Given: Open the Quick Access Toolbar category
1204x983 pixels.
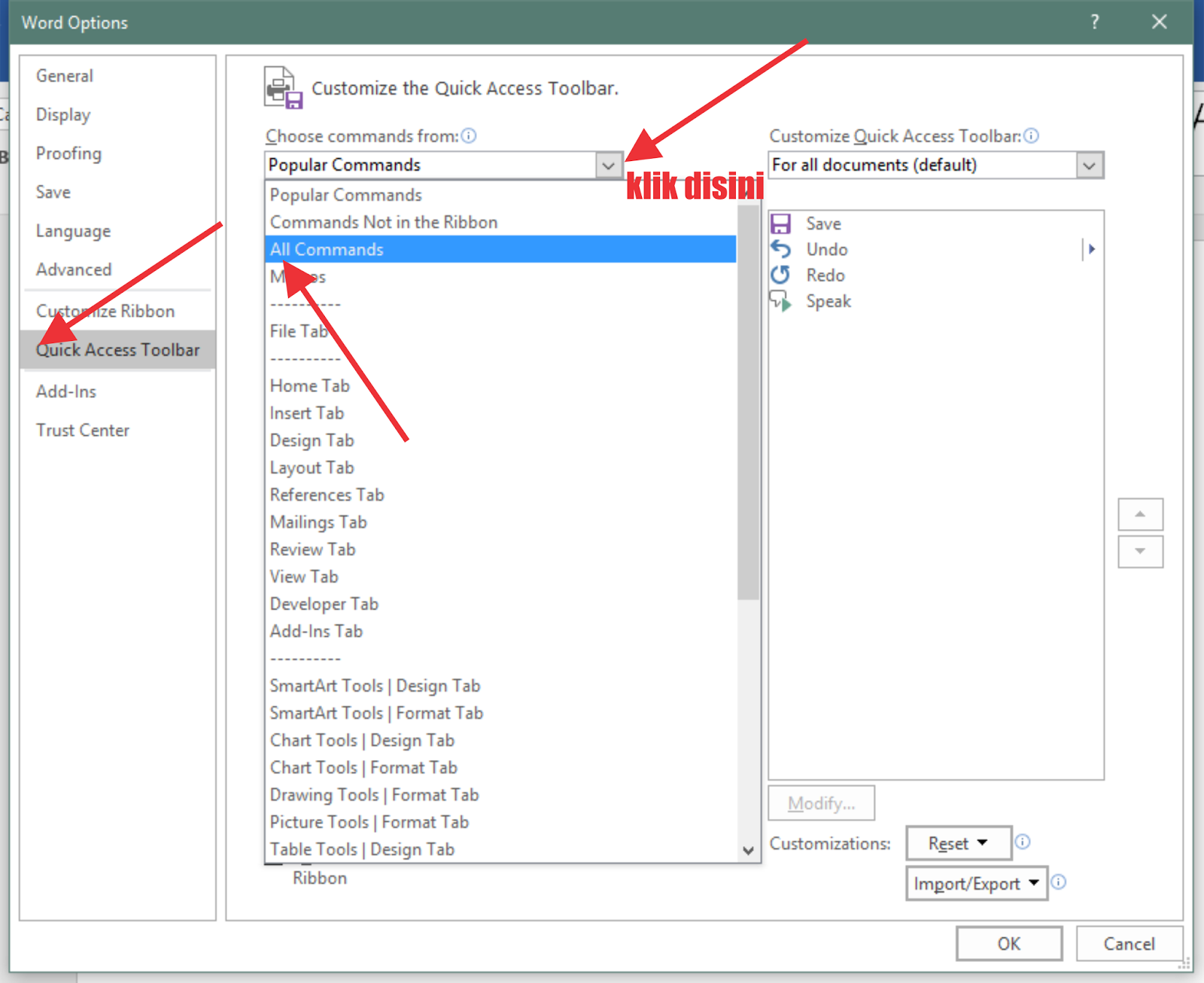Looking at the screenshot, I should (117, 350).
